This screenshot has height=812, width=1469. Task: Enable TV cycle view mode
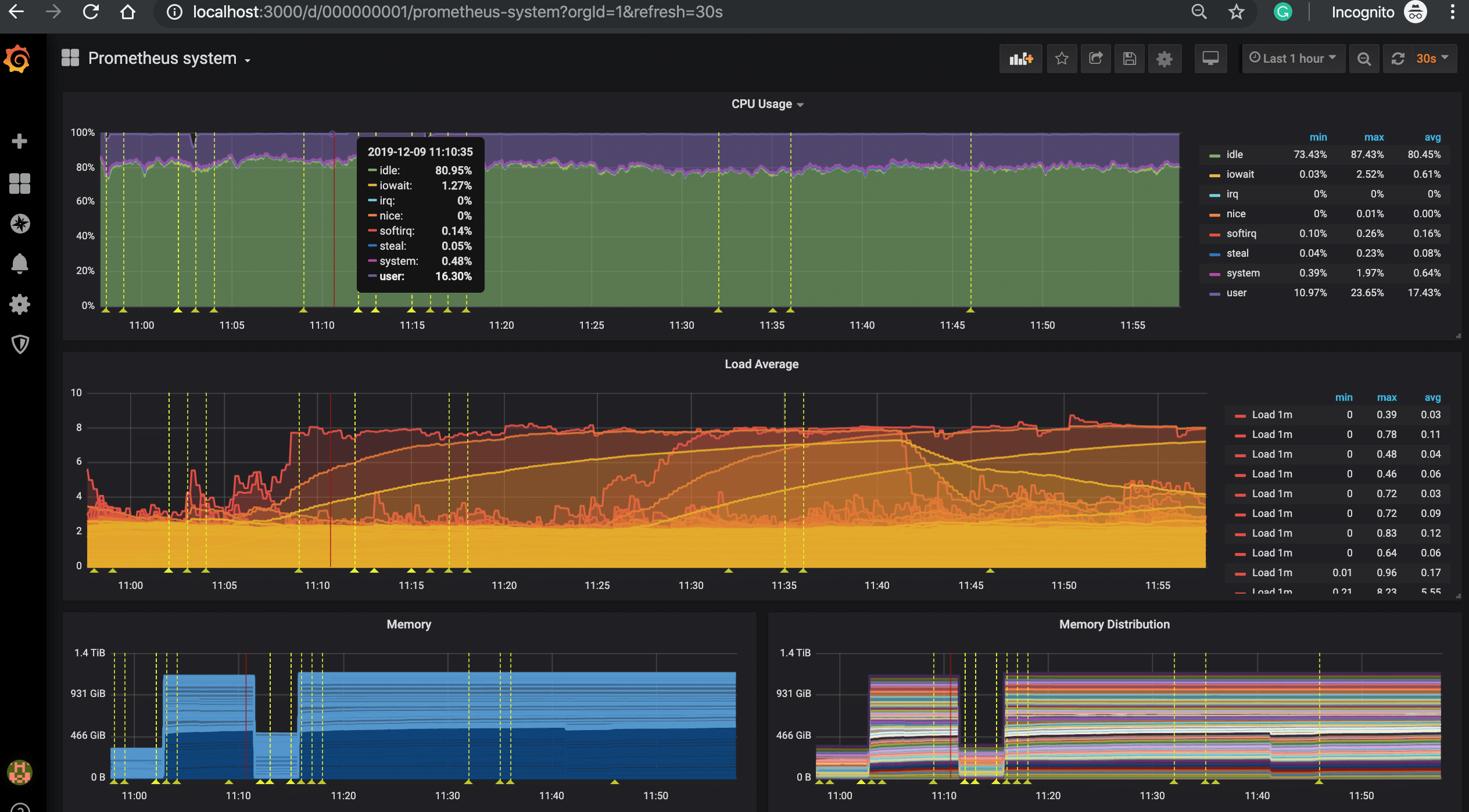coord(1210,58)
